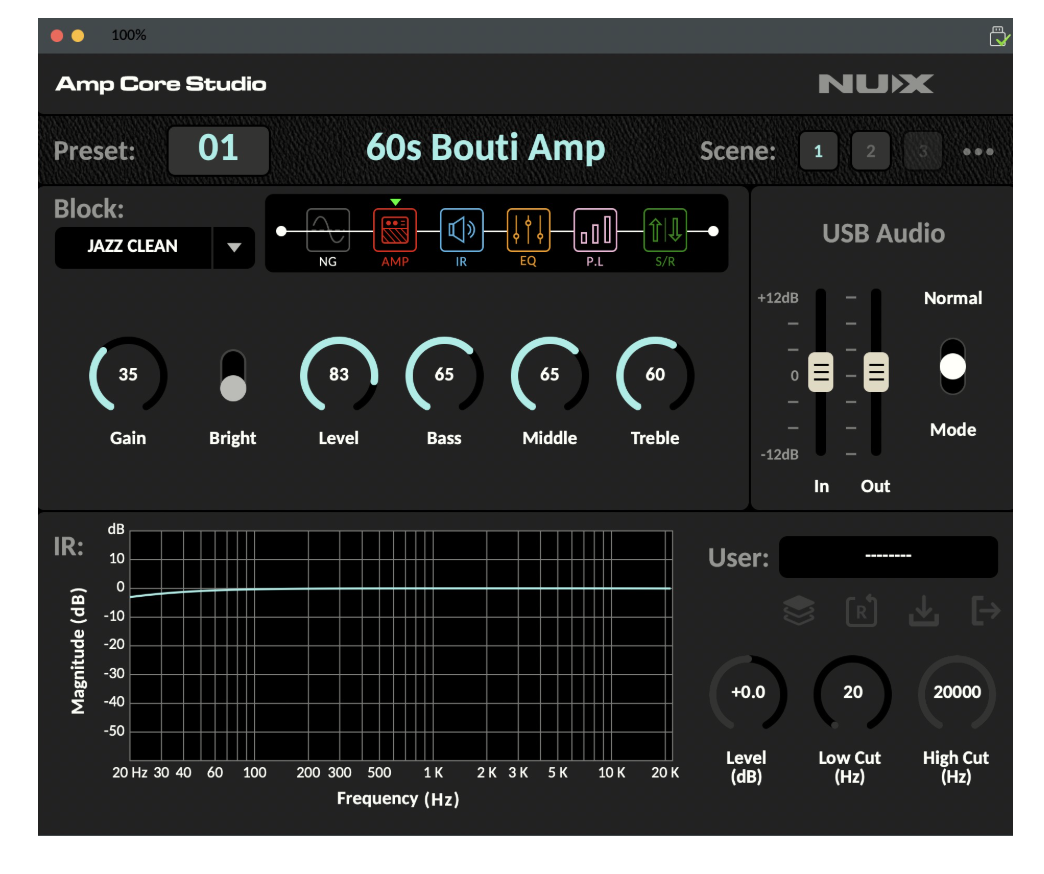Toggle the USB Audio Normal mode switch

[x=953, y=365]
